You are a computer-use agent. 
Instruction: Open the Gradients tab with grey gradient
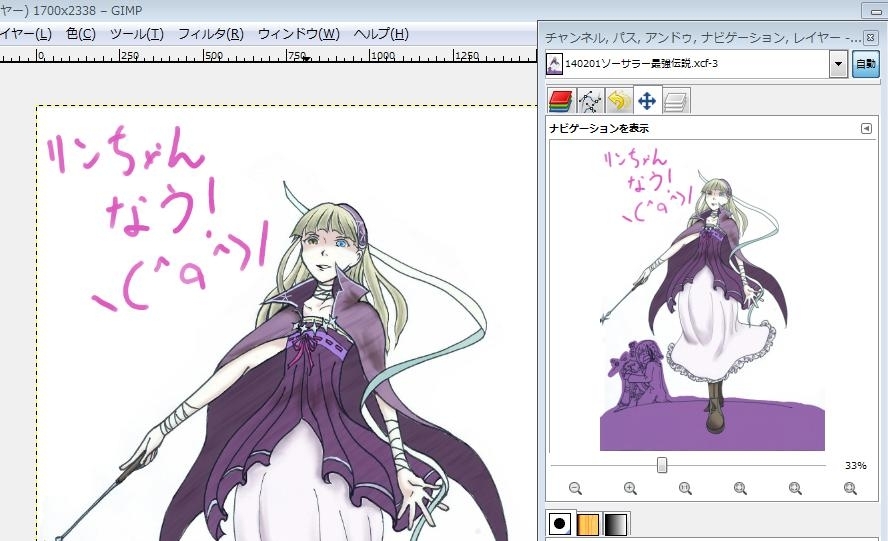[x=616, y=524]
